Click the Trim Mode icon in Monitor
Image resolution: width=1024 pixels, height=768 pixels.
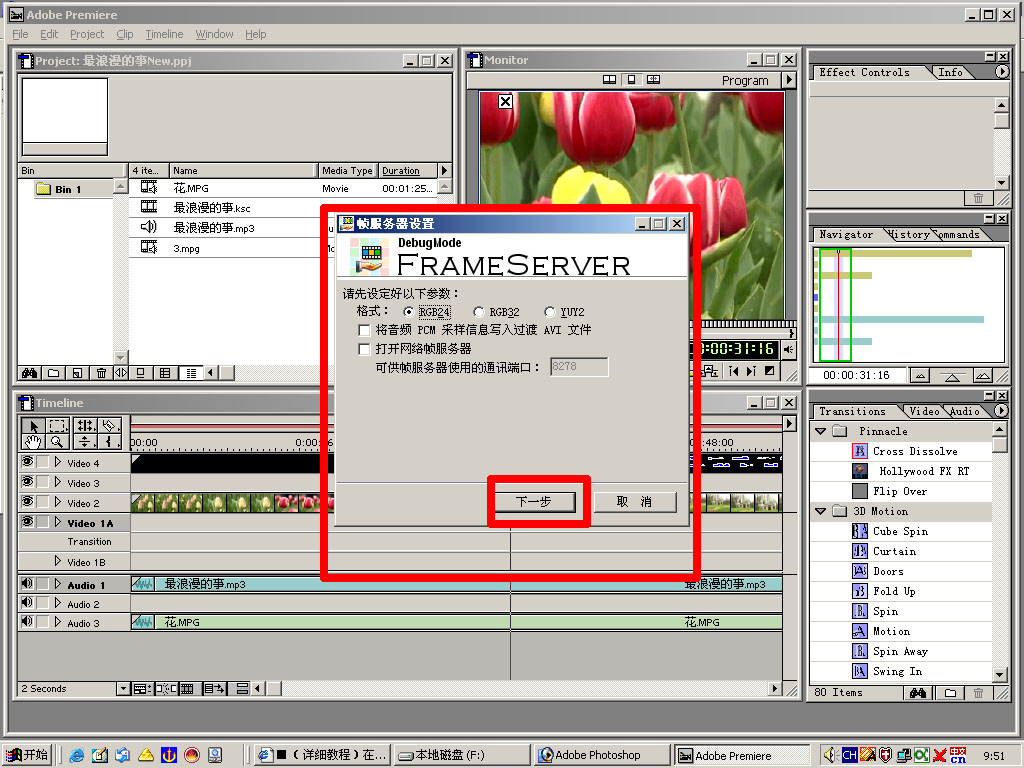point(653,80)
